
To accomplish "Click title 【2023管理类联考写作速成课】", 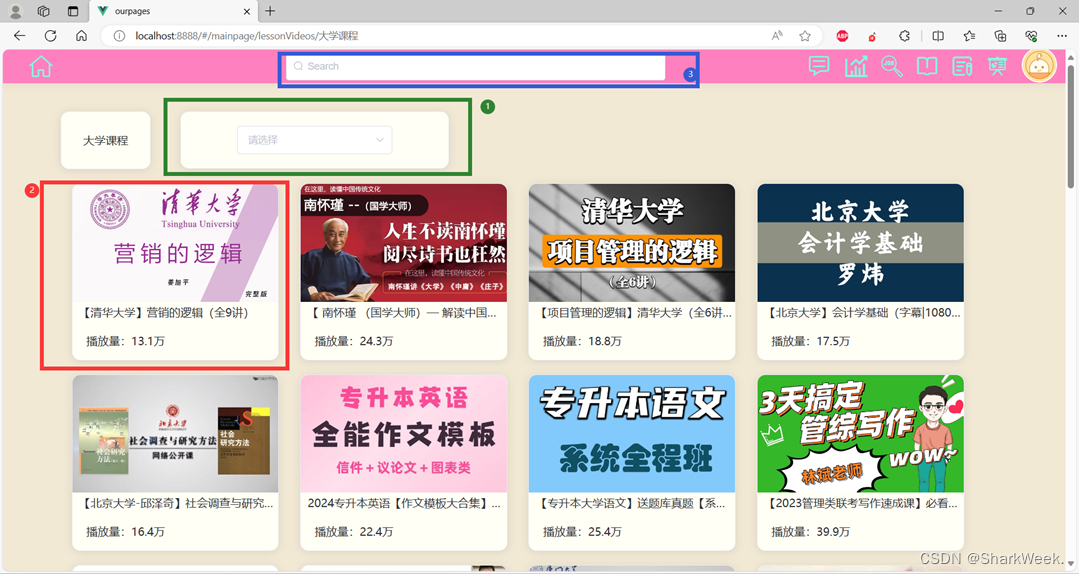I will [861, 504].
